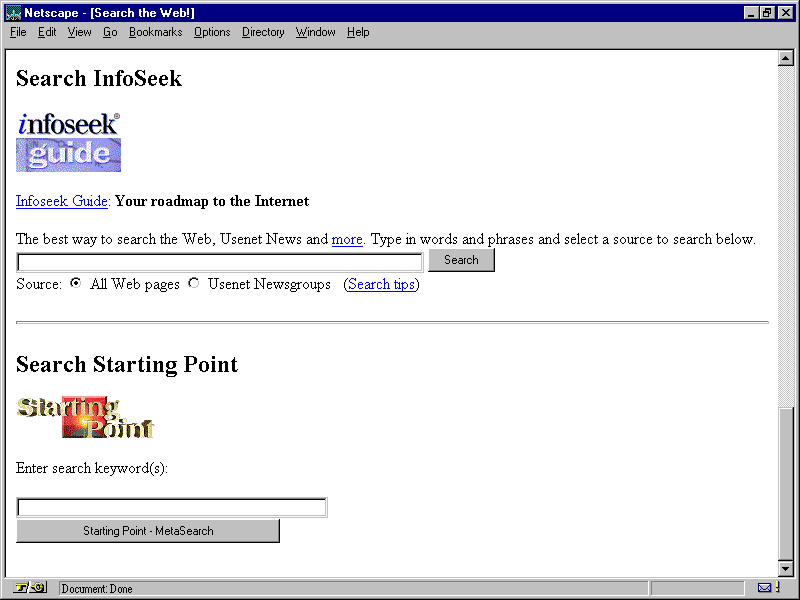The width and height of the screenshot is (800, 600).
Task: Click the Starting Point logo image
Action: point(85,418)
